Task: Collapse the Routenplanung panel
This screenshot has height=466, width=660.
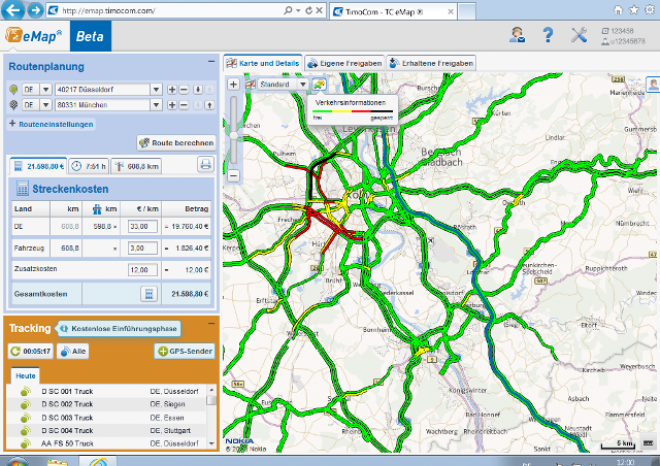Action: tap(211, 62)
